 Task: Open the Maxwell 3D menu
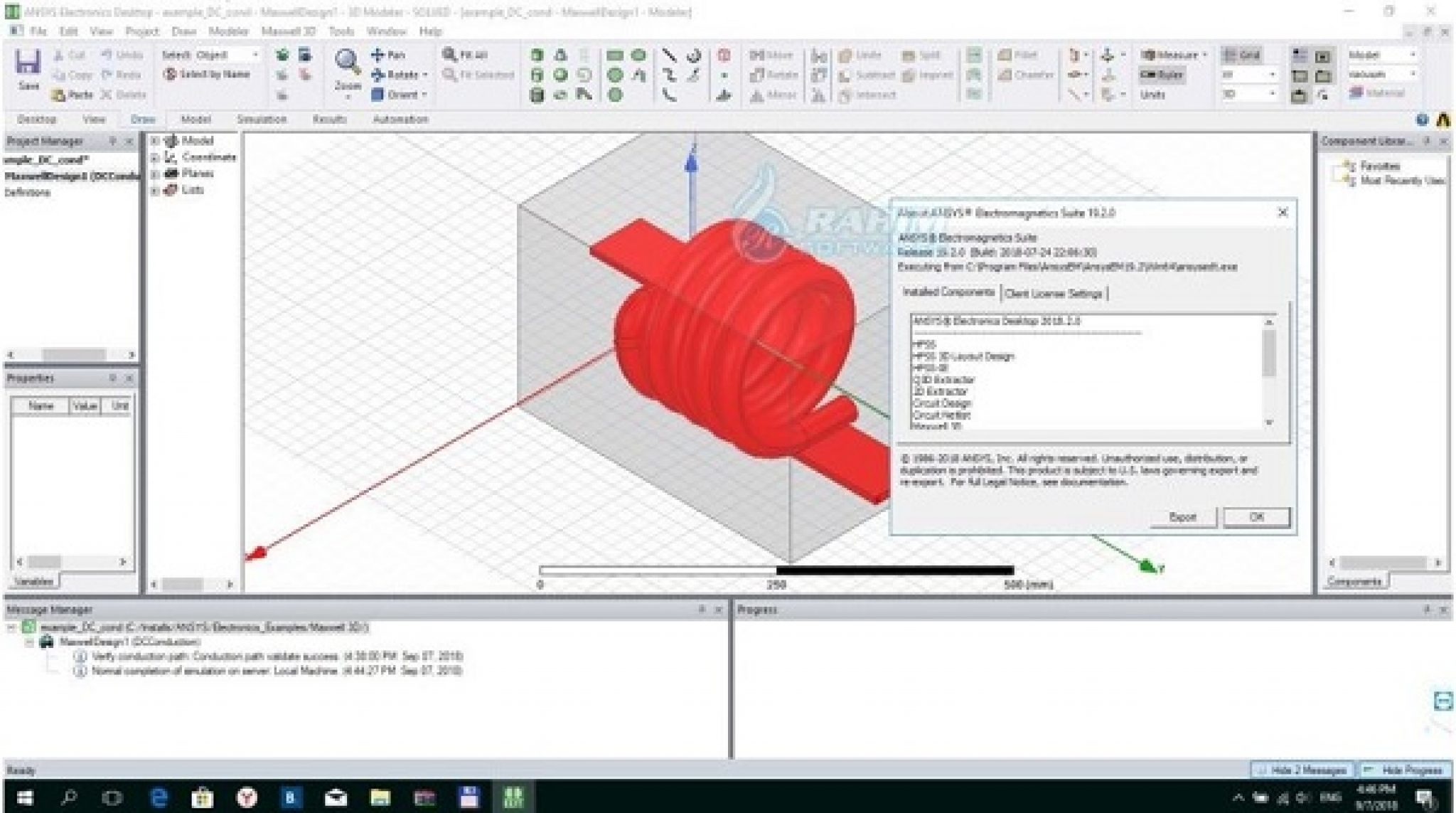[x=289, y=31]
